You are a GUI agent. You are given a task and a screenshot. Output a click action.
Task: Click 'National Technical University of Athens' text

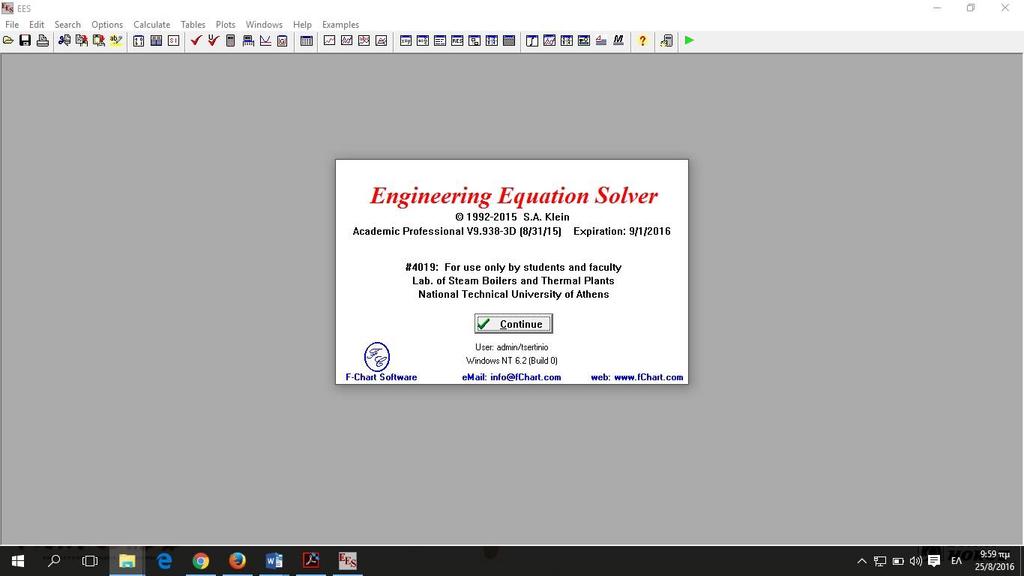pyautogui.click(x=513, y=295)
